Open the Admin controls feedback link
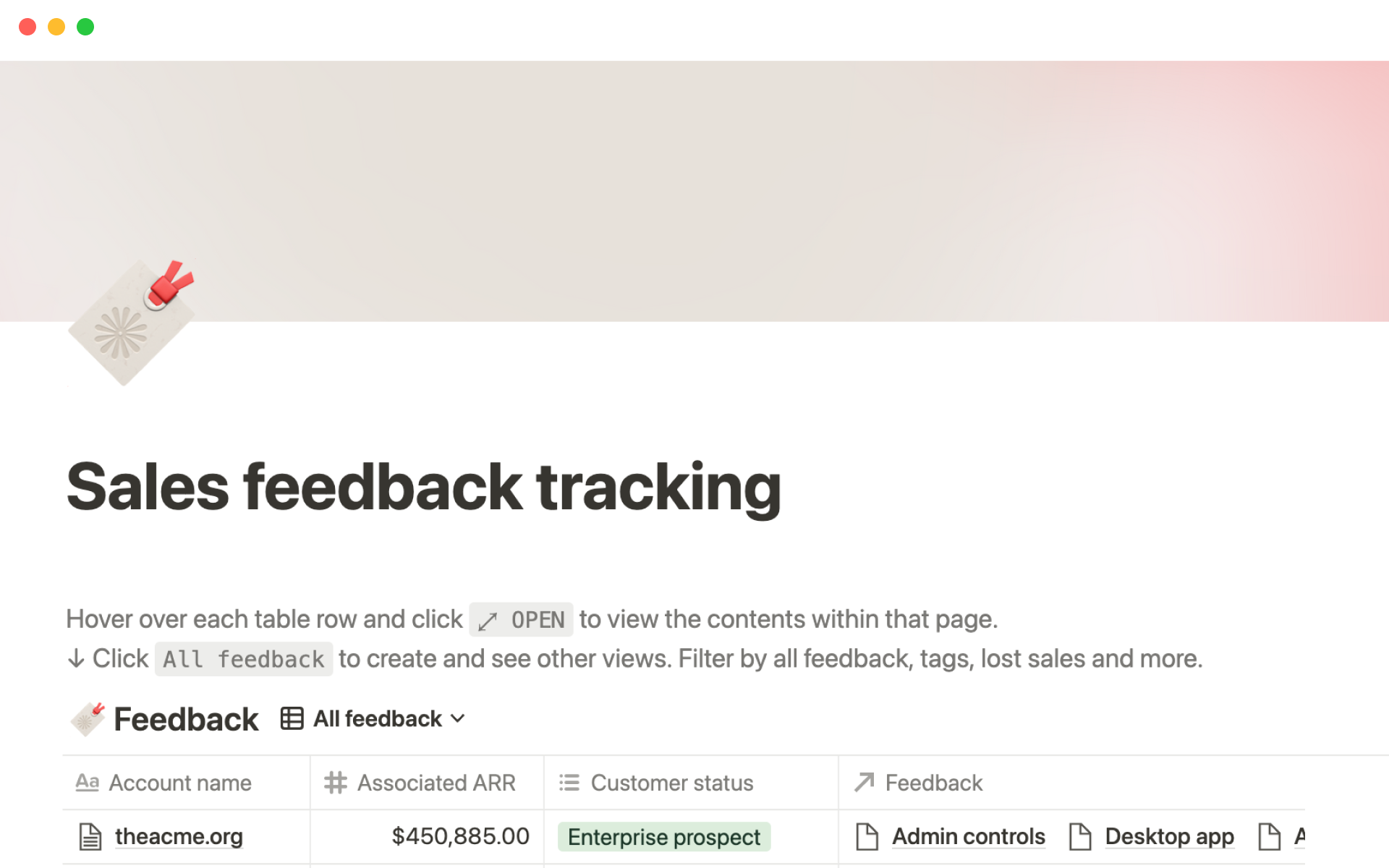 click(x=968, y=837)
